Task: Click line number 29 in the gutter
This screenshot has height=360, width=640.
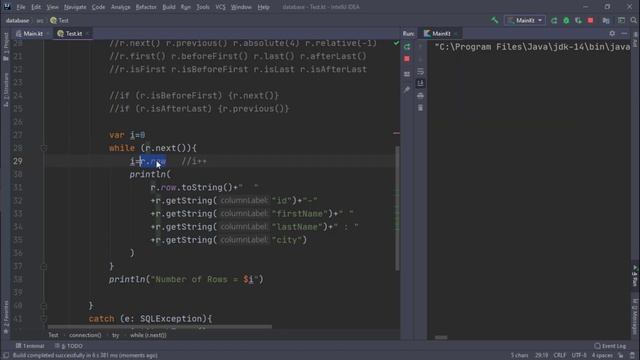Action: coord(18,161)
